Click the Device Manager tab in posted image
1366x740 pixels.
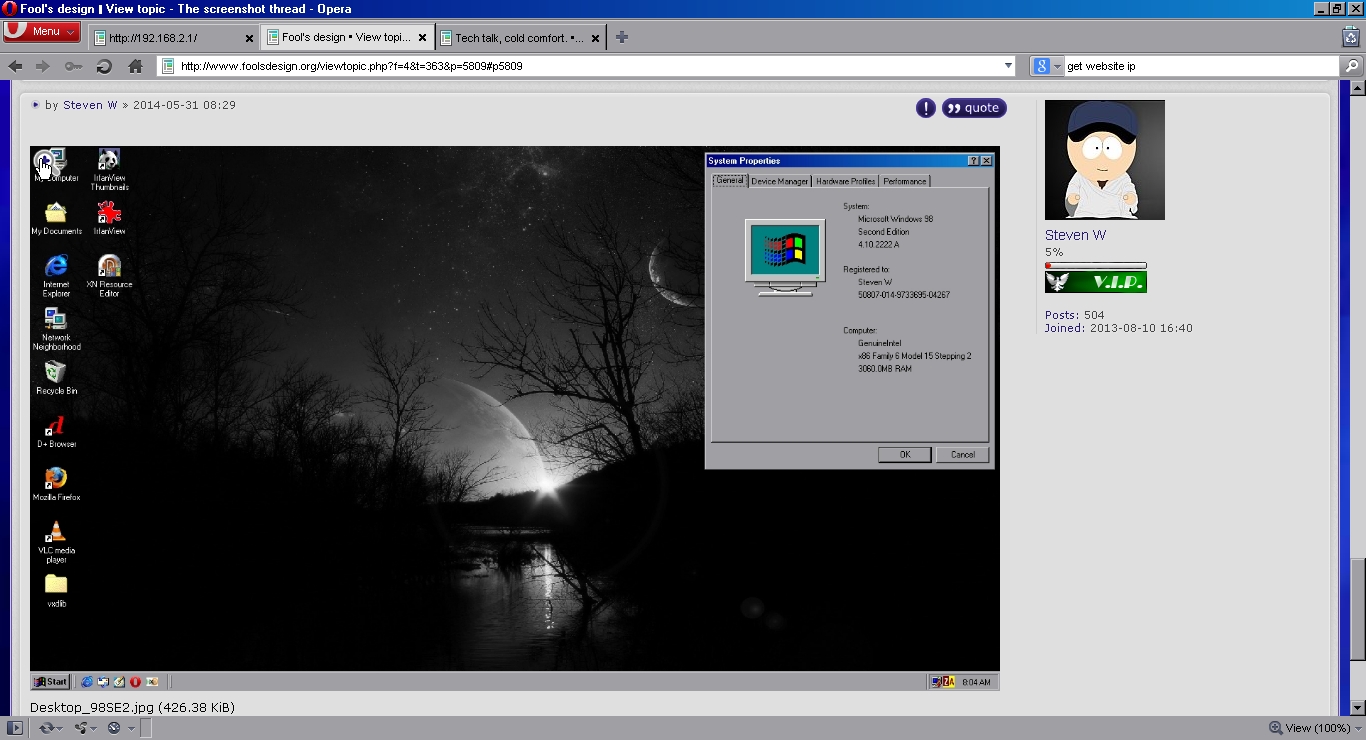click(x=780, y=181)
